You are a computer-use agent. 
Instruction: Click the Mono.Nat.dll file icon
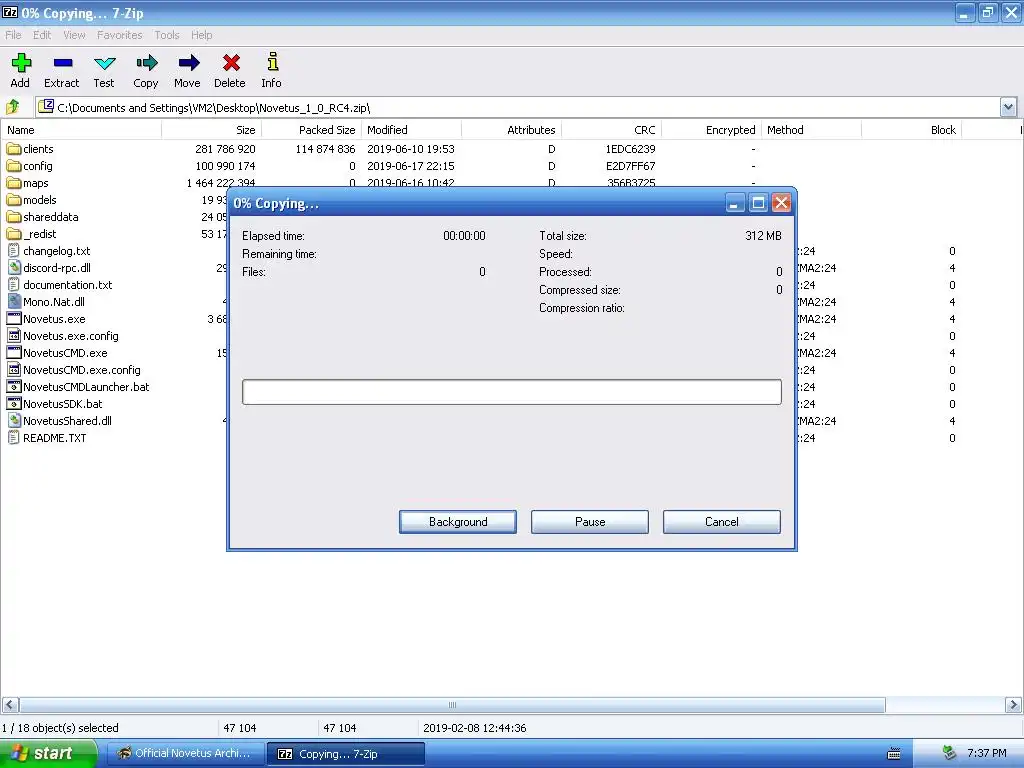click(x=14, y=302)
